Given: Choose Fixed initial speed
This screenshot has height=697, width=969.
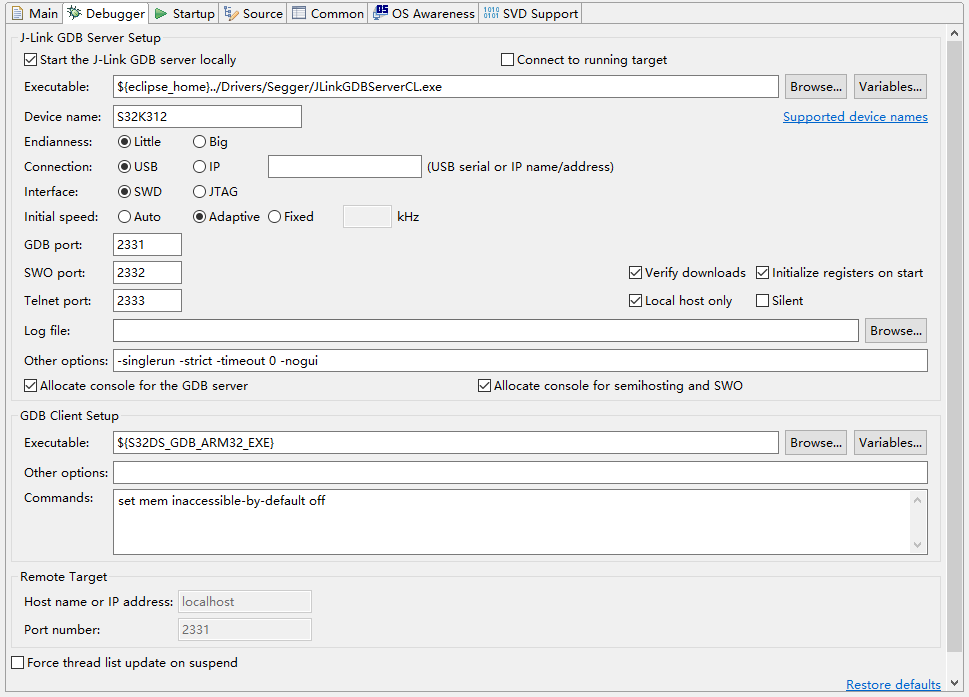Looking at the screenshot, I should click(x=273, y=216).
